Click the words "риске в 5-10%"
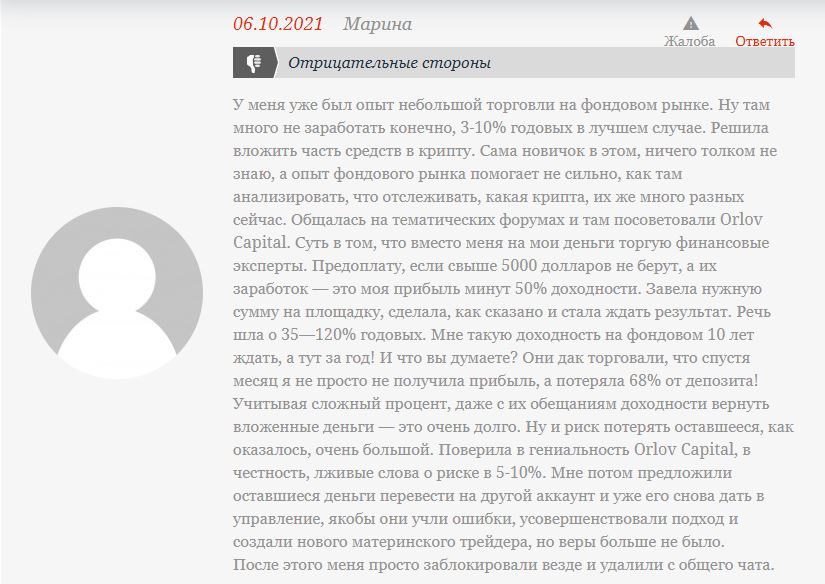Screen dimensions: 825x584 pyautogui.click(x=491, y=473)
